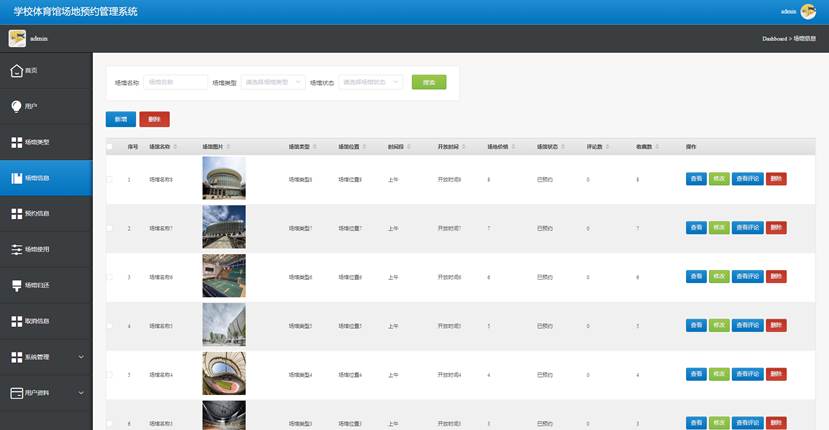
Task: Open the 场馆类型 filter dropdown
Action: (273, 82)
